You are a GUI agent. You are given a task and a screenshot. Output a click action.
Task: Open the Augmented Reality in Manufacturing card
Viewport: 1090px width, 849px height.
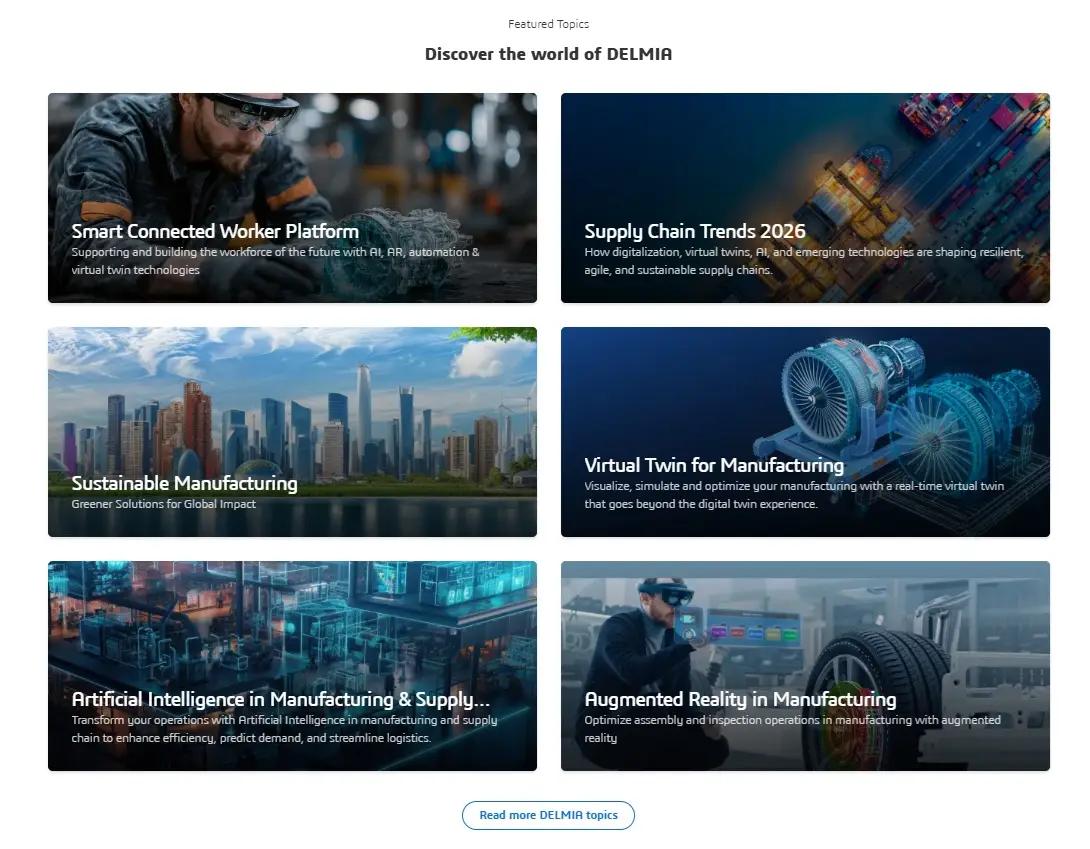[x=805, y=665]
